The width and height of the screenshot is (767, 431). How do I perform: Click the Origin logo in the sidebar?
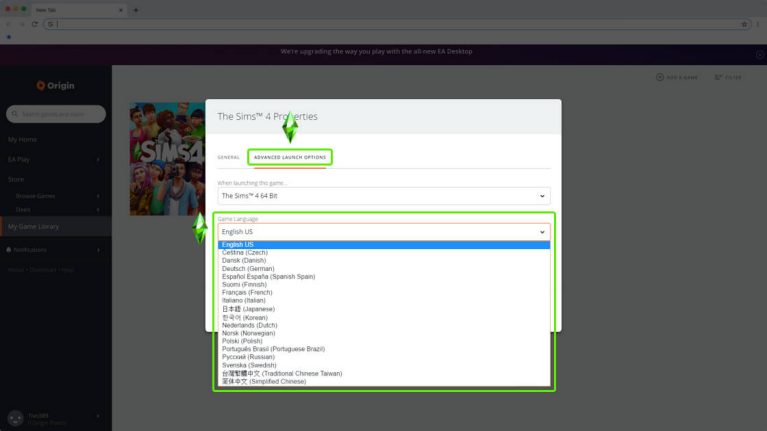click(x=55, y=86)
